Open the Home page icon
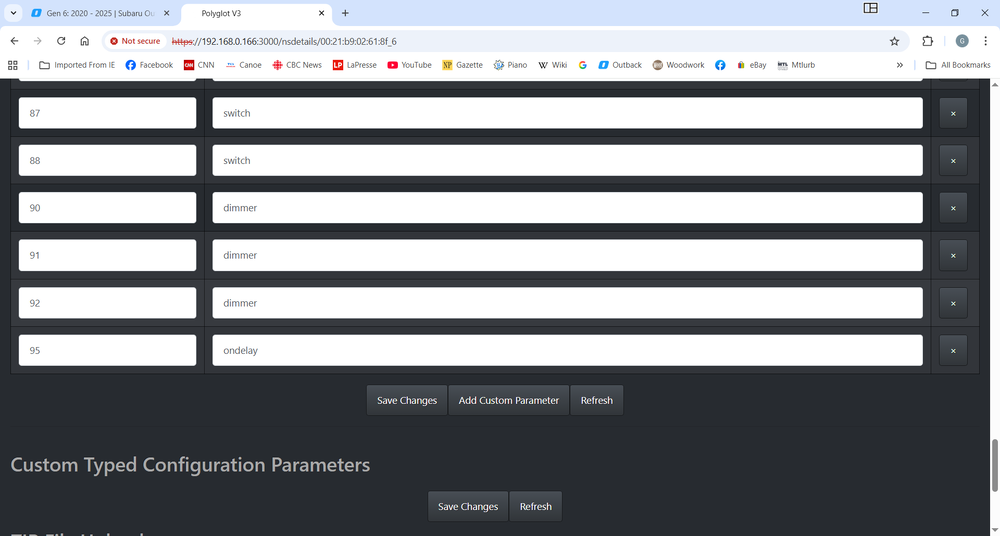Image resolution: width=1000 pixels, height=536 pixels. coord(85,41)
